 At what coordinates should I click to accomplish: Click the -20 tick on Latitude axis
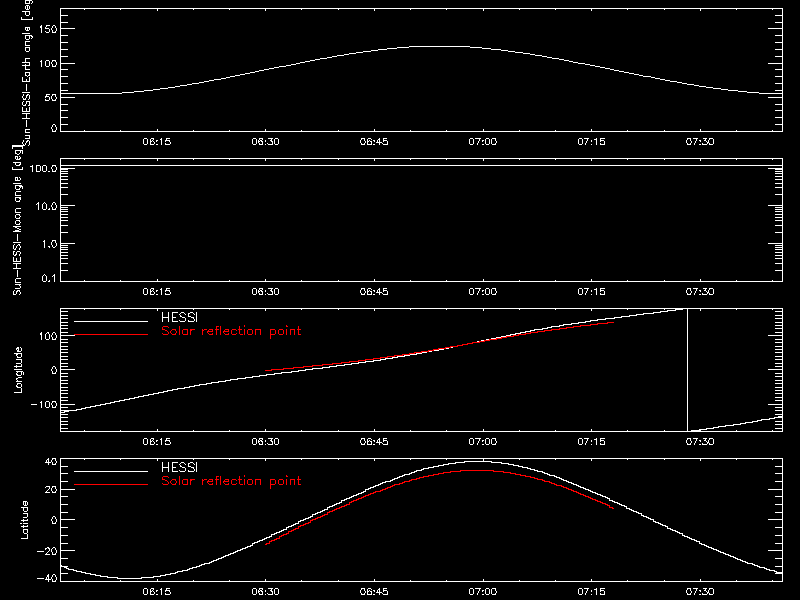click(x=47, y=551)
